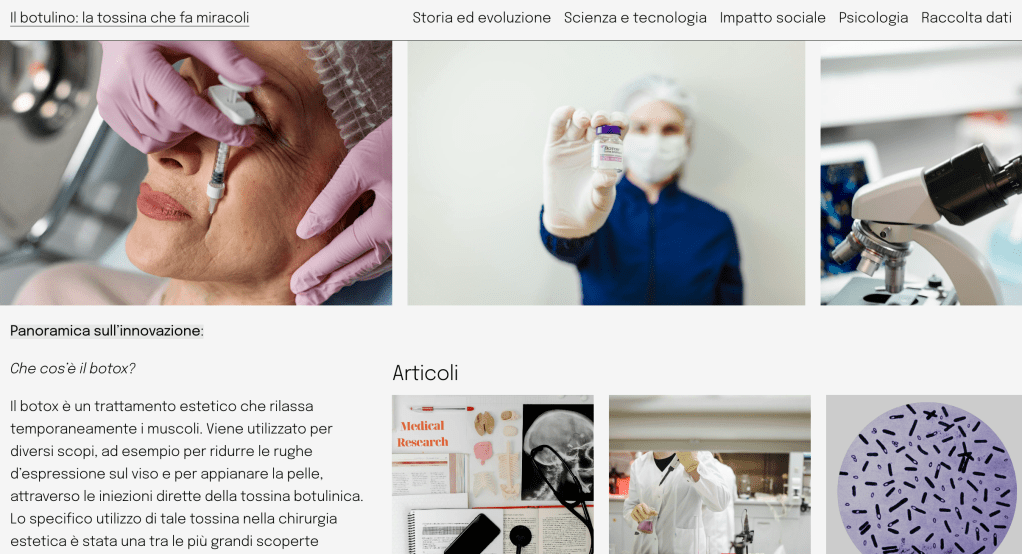Click the botox description paragraph text
The image size is (1022, 554).
187,474
